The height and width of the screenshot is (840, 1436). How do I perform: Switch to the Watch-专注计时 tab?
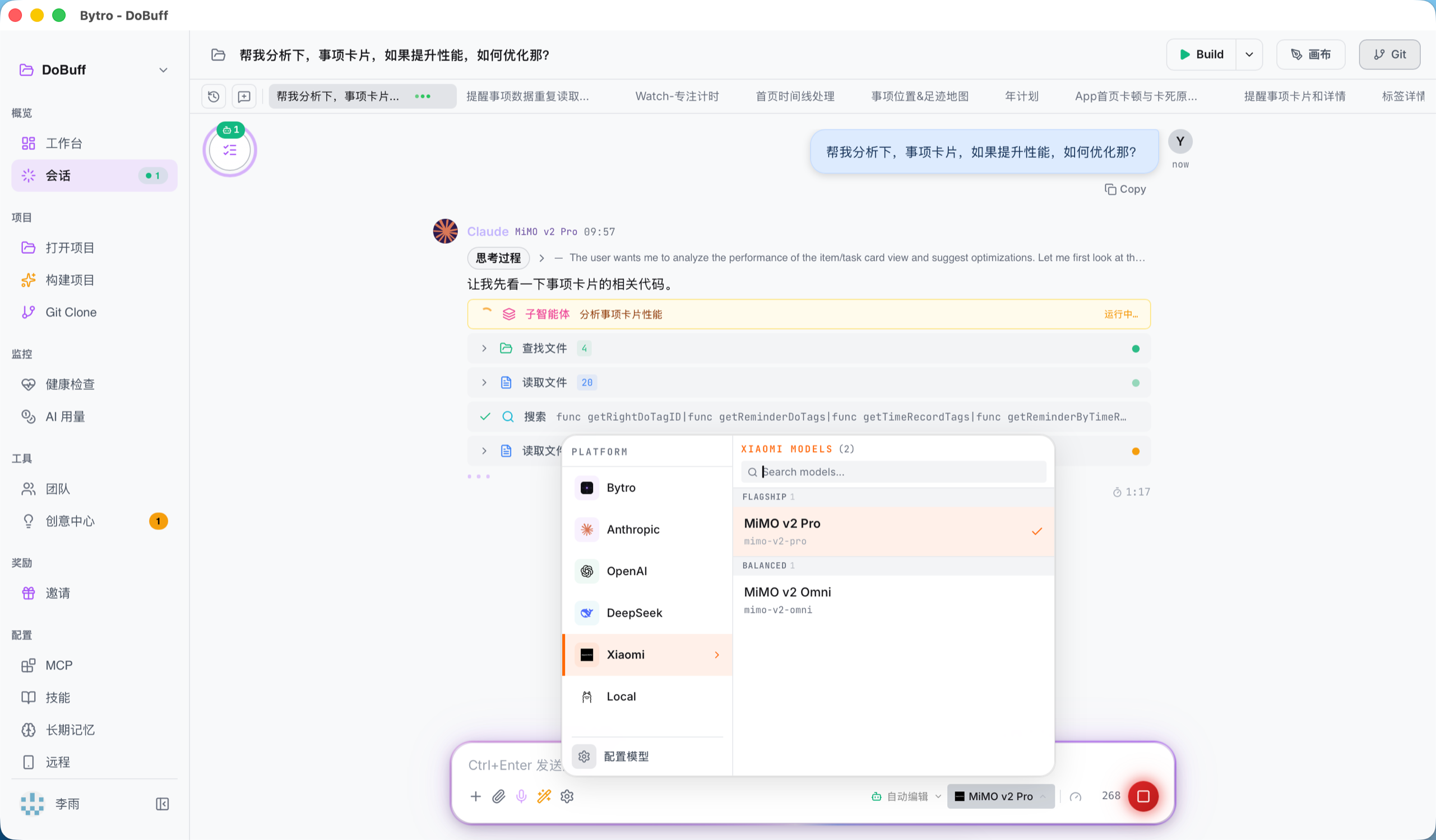click(677, 96)
